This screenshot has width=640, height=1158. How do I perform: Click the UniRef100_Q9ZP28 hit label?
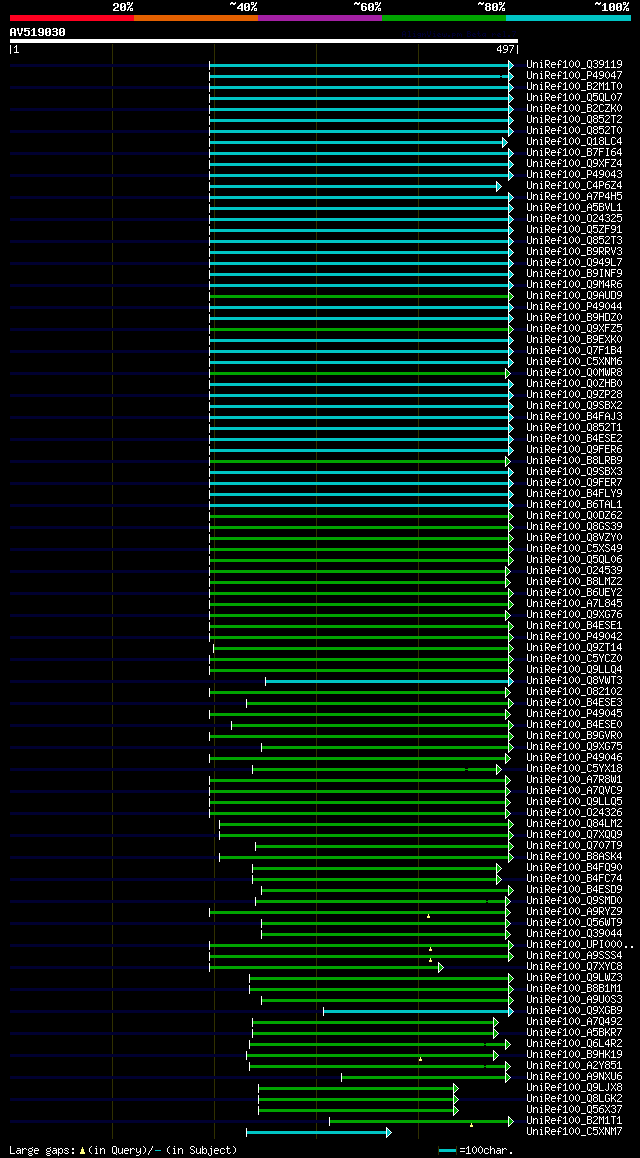(574, 394)
